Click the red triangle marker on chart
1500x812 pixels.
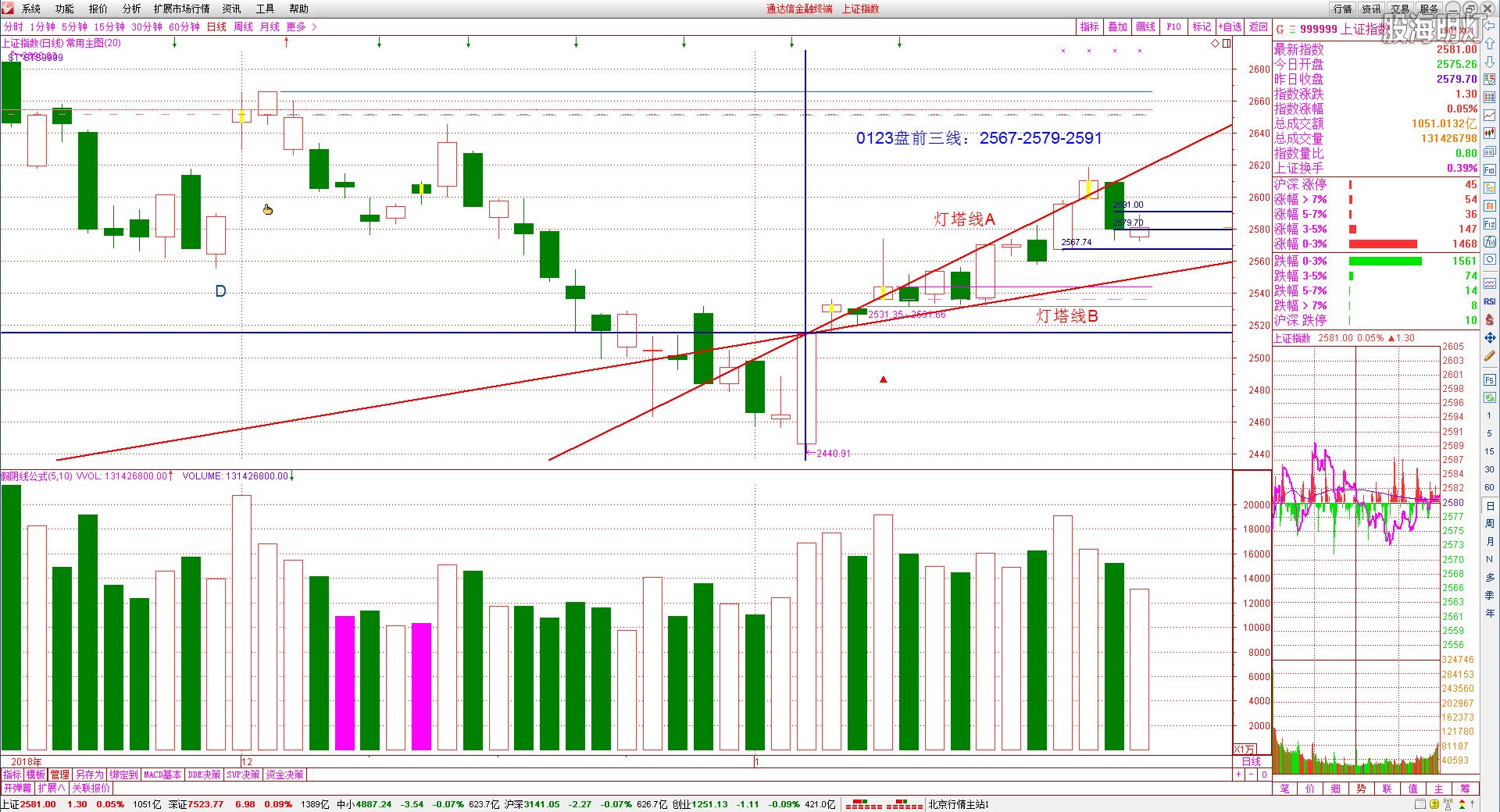[884, 379]
